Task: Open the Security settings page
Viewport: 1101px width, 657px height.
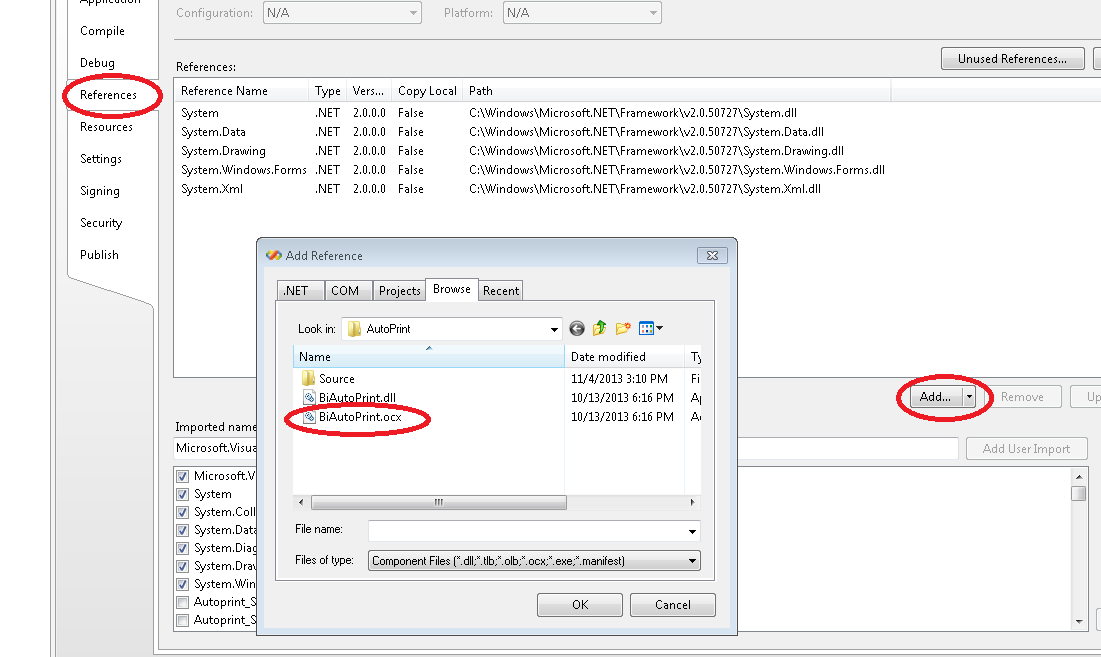Action: coord(101,223)
